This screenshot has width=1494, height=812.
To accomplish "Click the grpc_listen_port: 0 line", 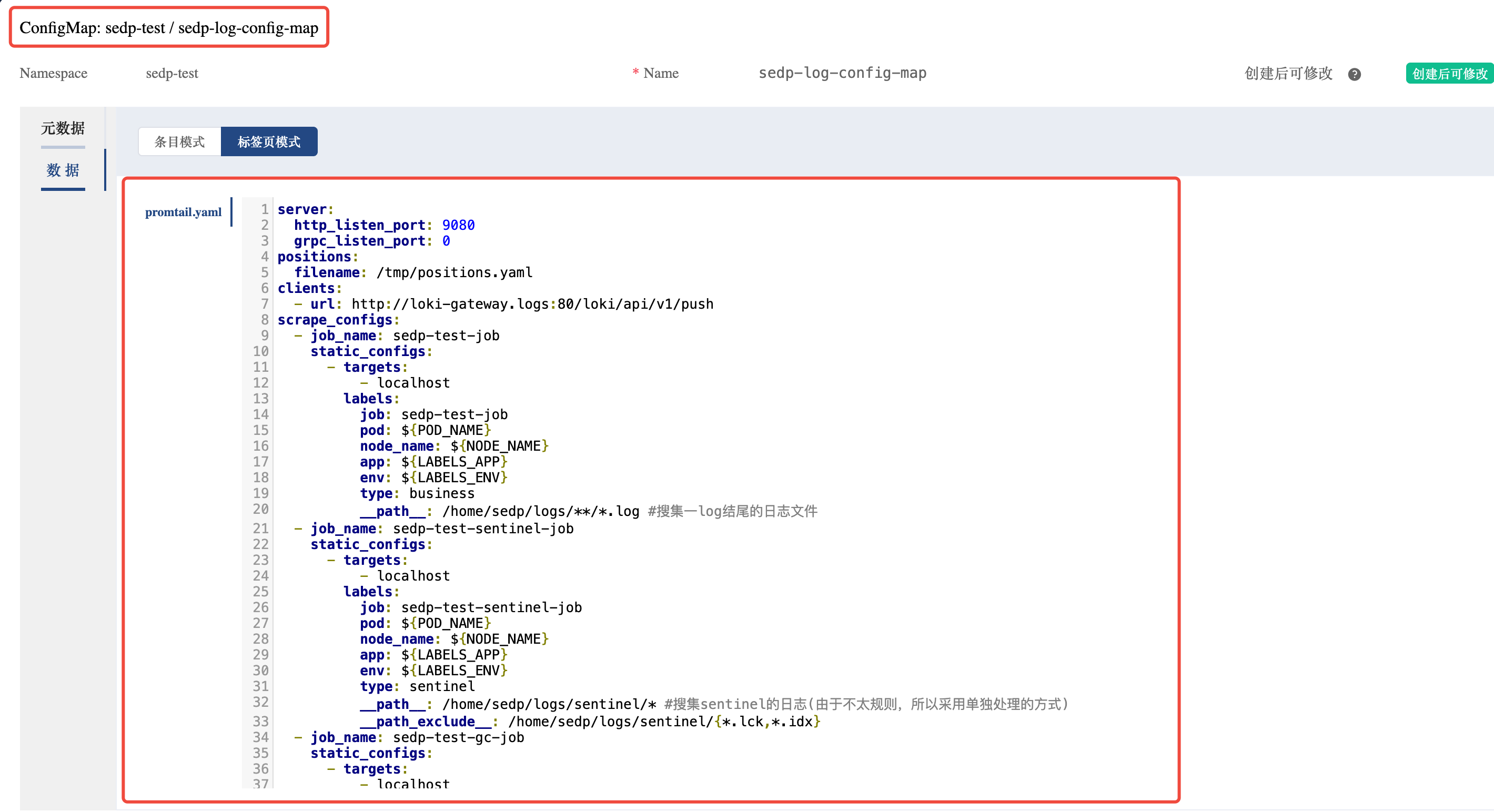I will pyautogui.click(x=372, y=241).
